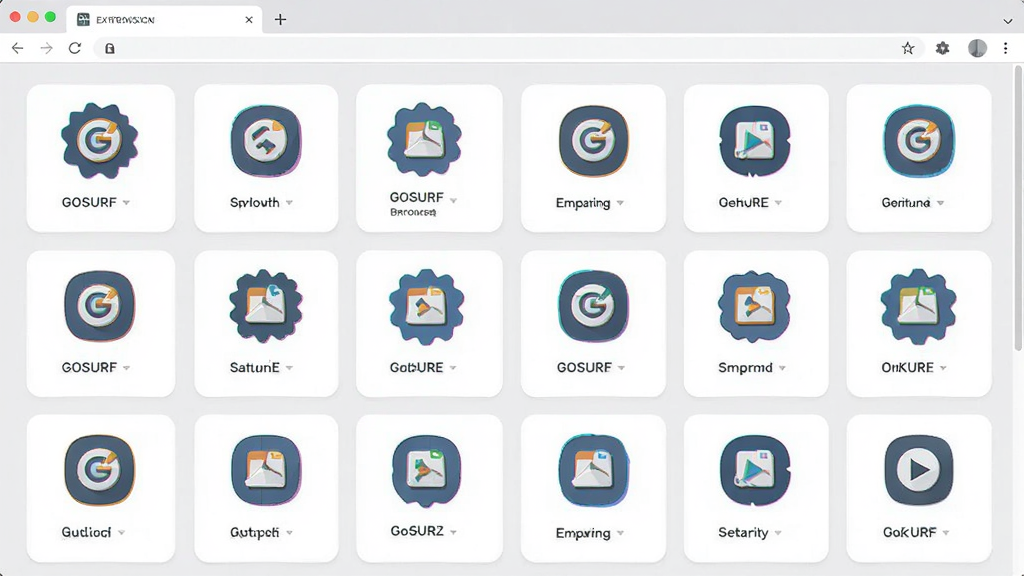The height and width of the screenshot is (576, 1024).
Task: Close the EXTENSION tab
Action: coord(249,20)
